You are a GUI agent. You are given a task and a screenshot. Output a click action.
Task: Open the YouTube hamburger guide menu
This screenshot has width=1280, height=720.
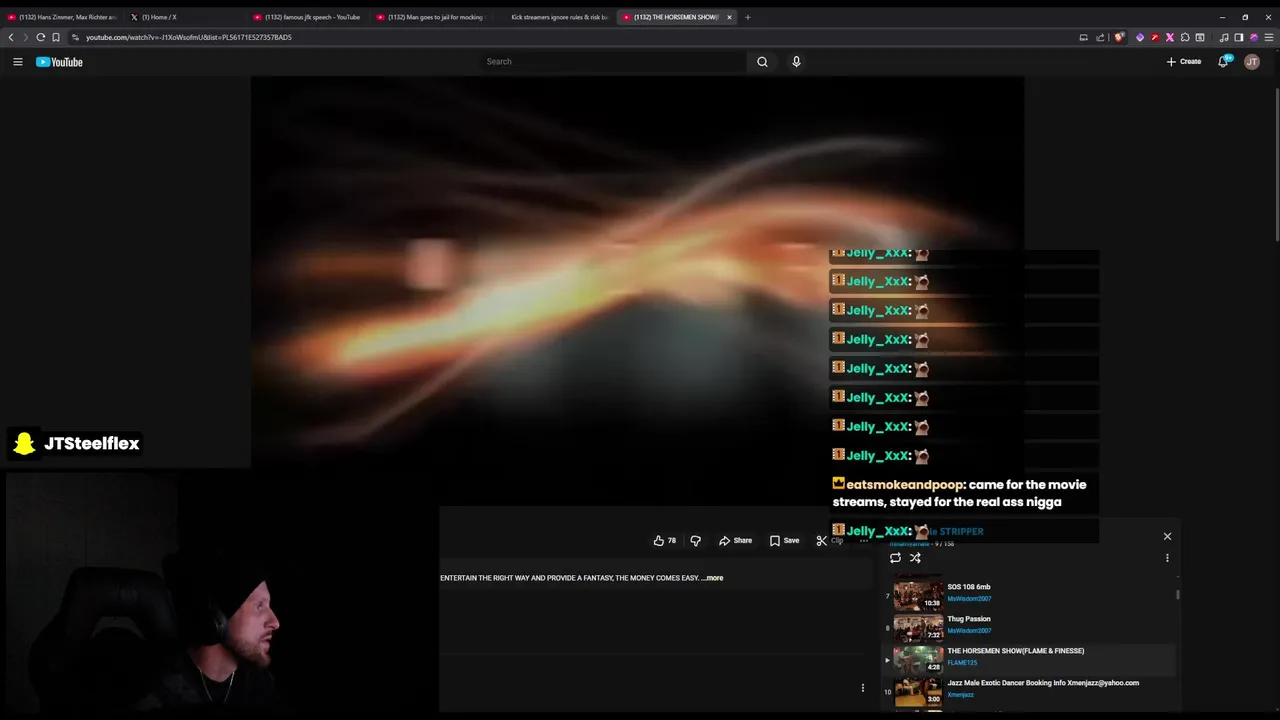[17, 62]
